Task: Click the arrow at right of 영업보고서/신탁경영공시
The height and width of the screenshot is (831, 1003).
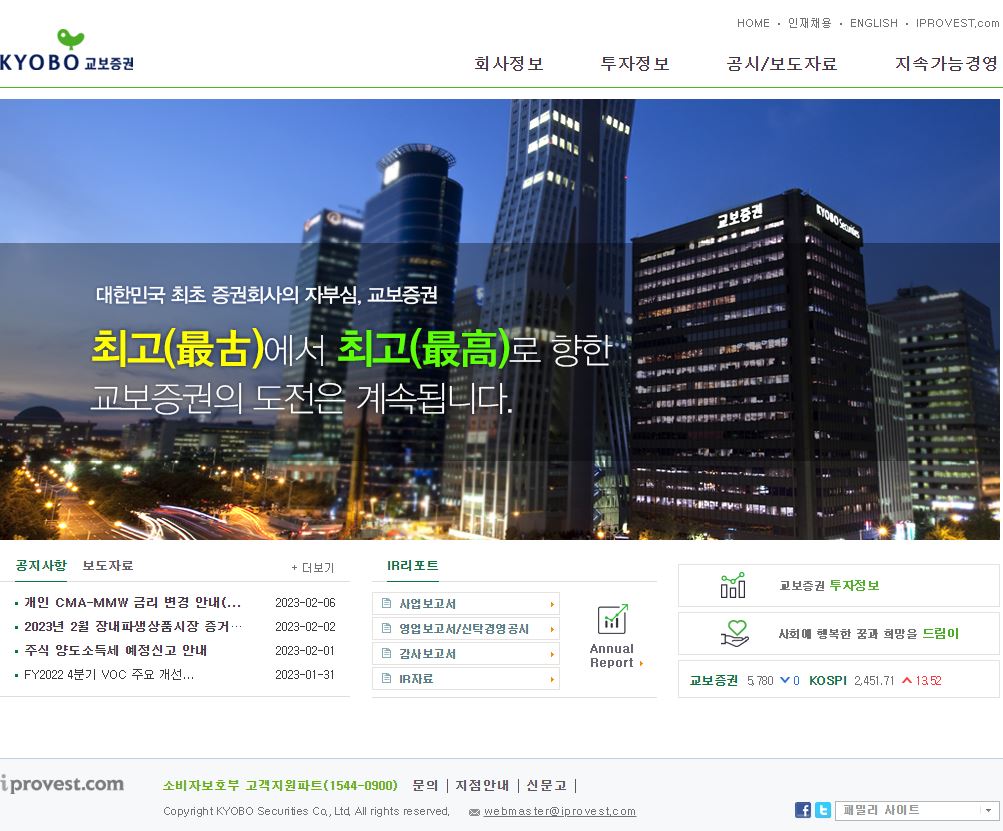Action: click(551, 629)
